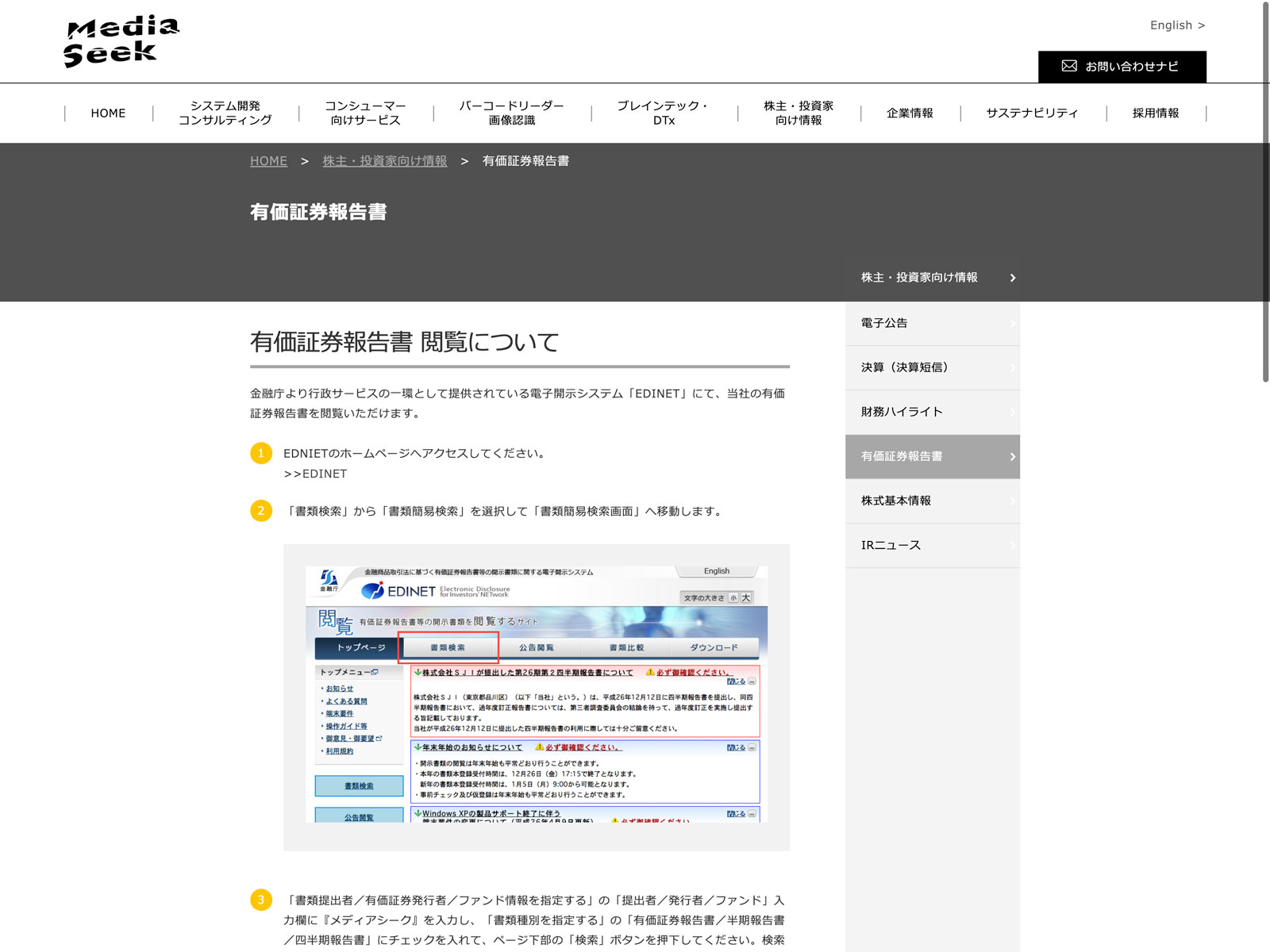Open 株主・投資家向け情報 in top navigation
This screenshot has width=1270, height=952.
pyautogui.click(x=799, y=113)
